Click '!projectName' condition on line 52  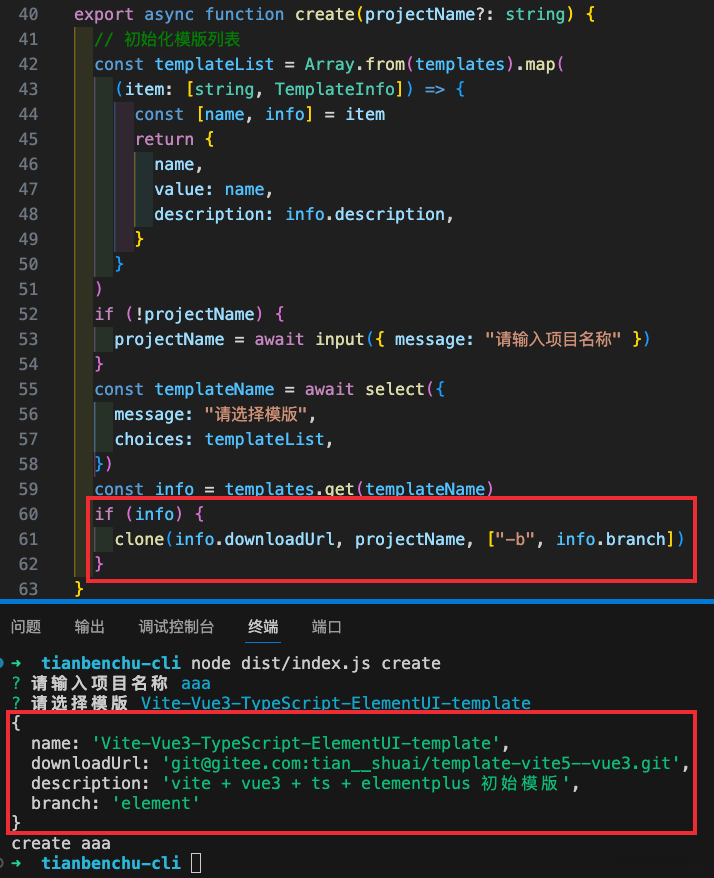pos(194,314)
